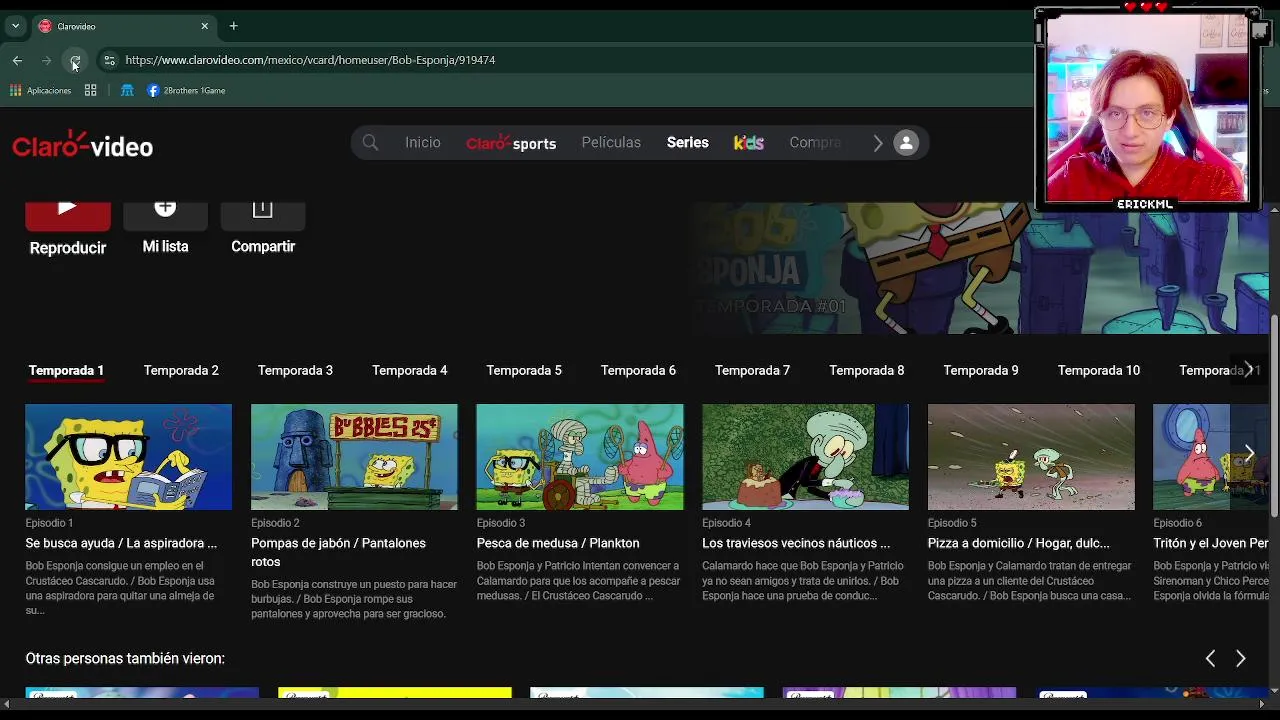Open the search magnifier in navigation
This screenshot has width=1280, height=720.
(x=370, y=143)
